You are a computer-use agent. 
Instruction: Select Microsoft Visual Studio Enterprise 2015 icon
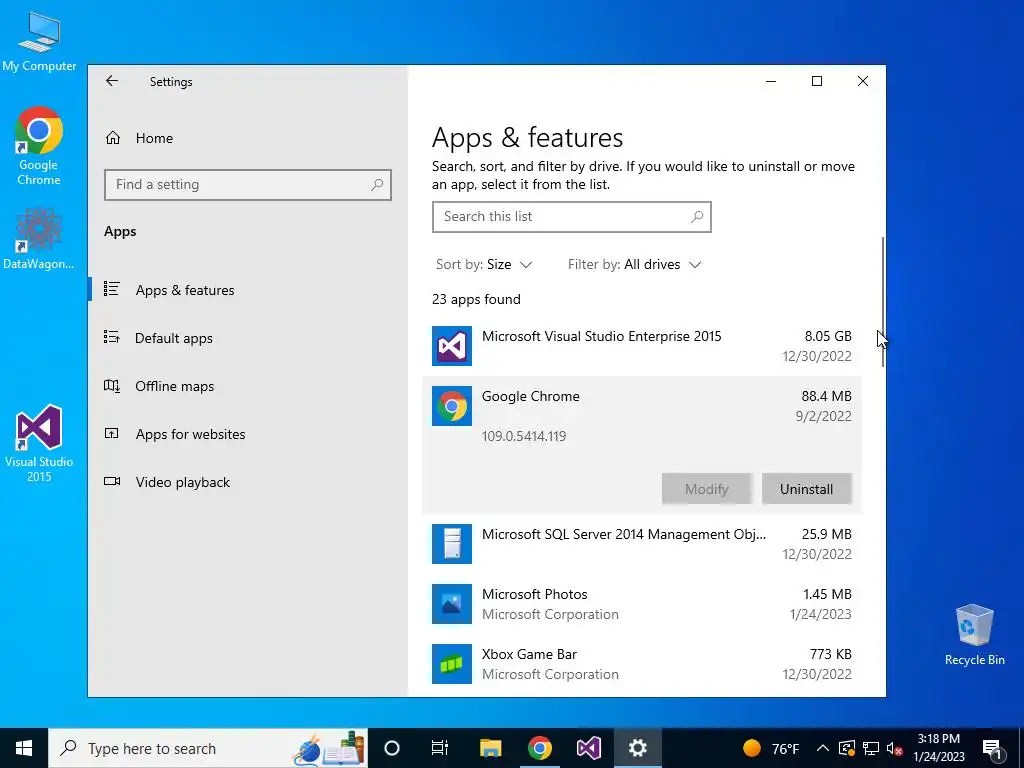point(452,346)
